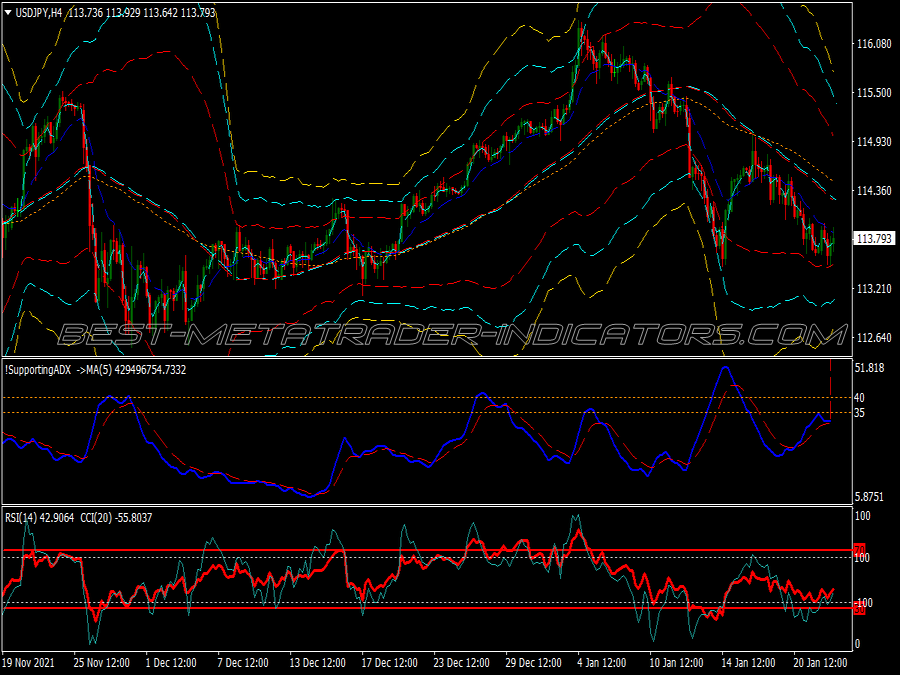Click the 115.500 price scale value
This screenshot has height=675, width=900.
pos(874,92)
